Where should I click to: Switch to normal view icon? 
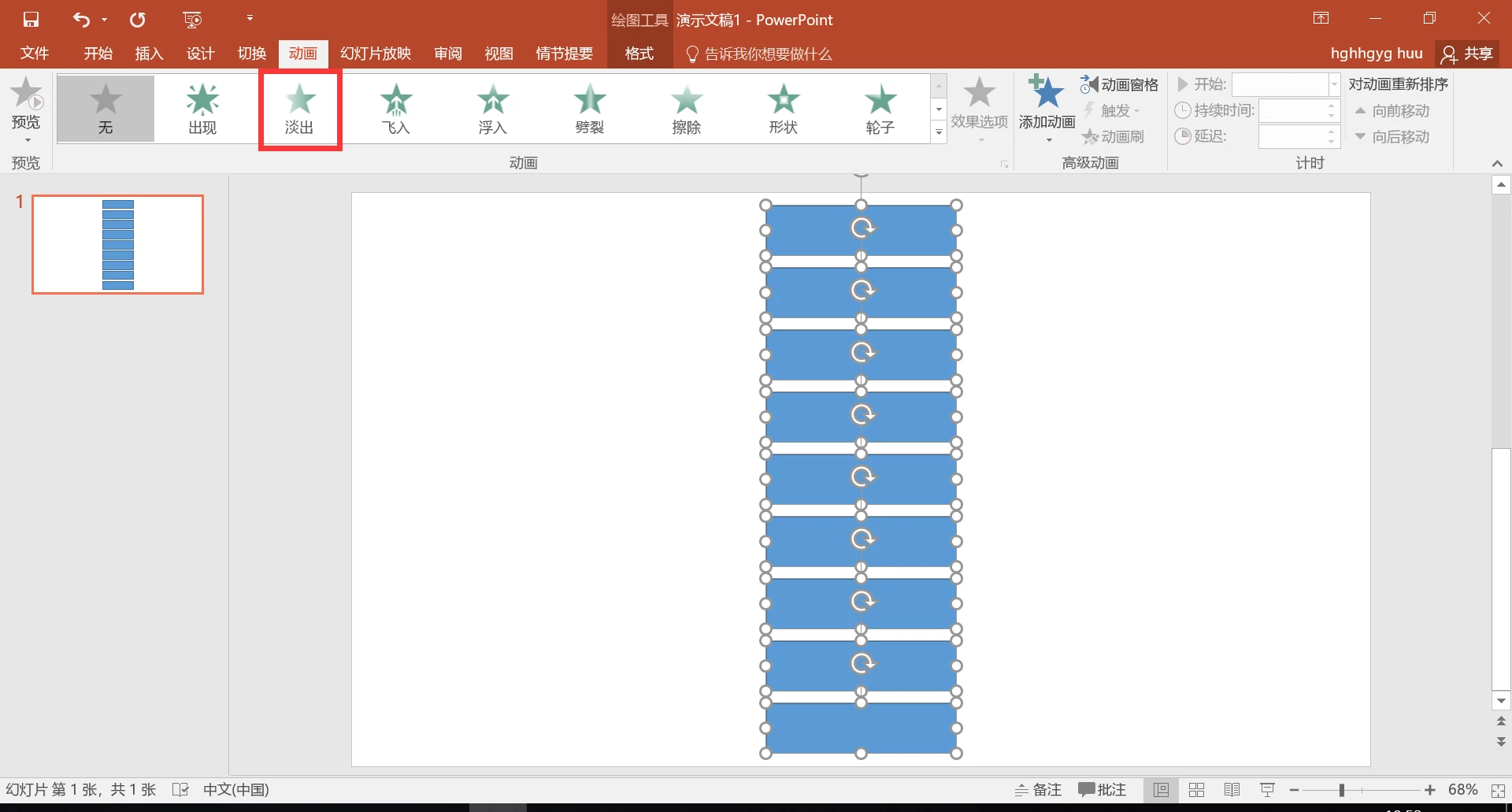click(x=1161, y=789)
